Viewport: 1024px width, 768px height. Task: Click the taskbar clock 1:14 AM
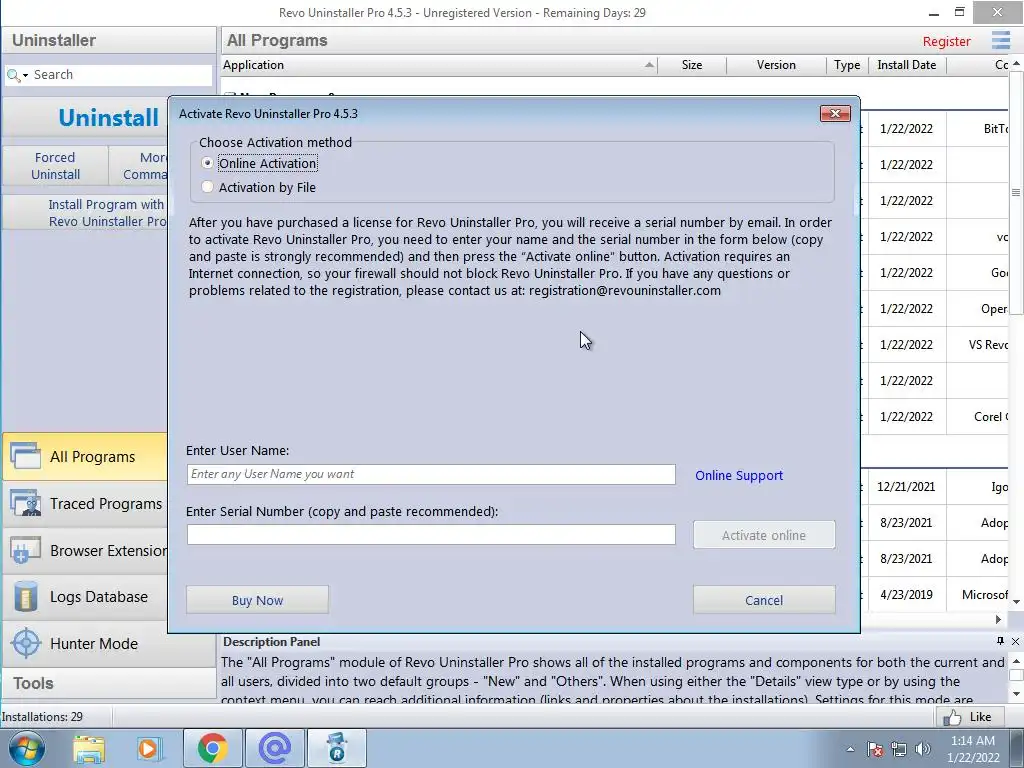973,741
